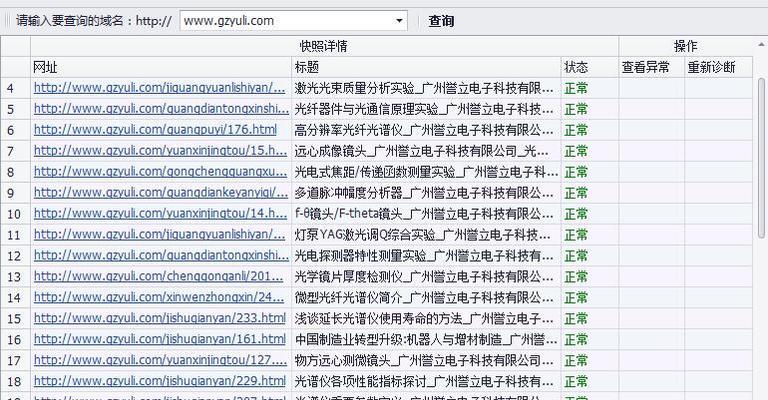Open the yuanxinjingtou/15 link

coord(160,151)
